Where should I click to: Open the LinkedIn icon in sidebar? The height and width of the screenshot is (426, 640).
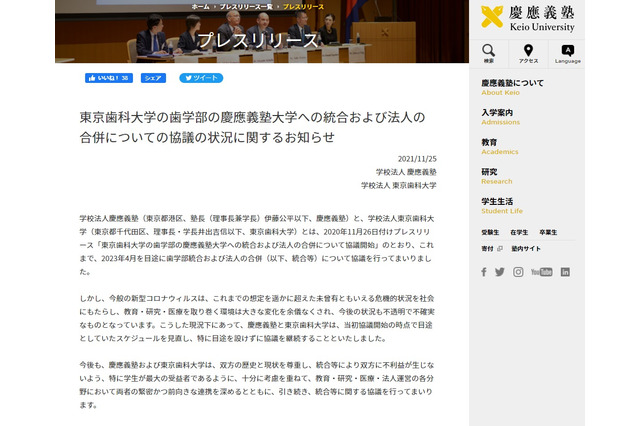pyautogui.click(x=565, y=272)
